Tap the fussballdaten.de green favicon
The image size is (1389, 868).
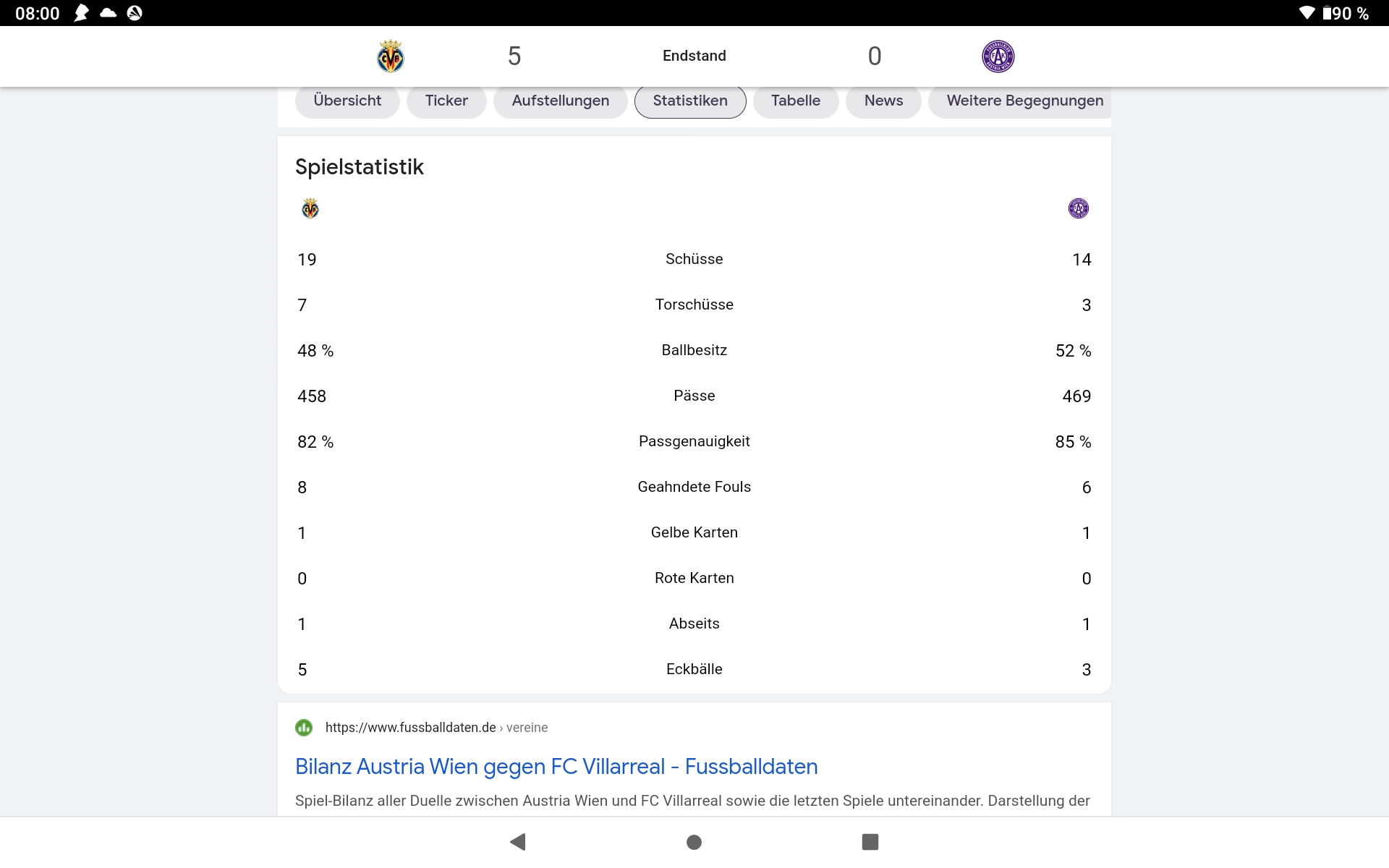304,728
